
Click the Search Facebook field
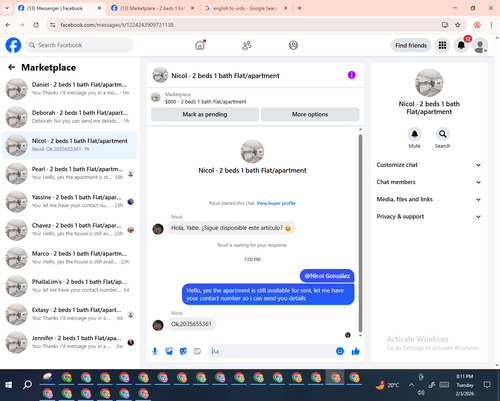(x=79, y=45)
